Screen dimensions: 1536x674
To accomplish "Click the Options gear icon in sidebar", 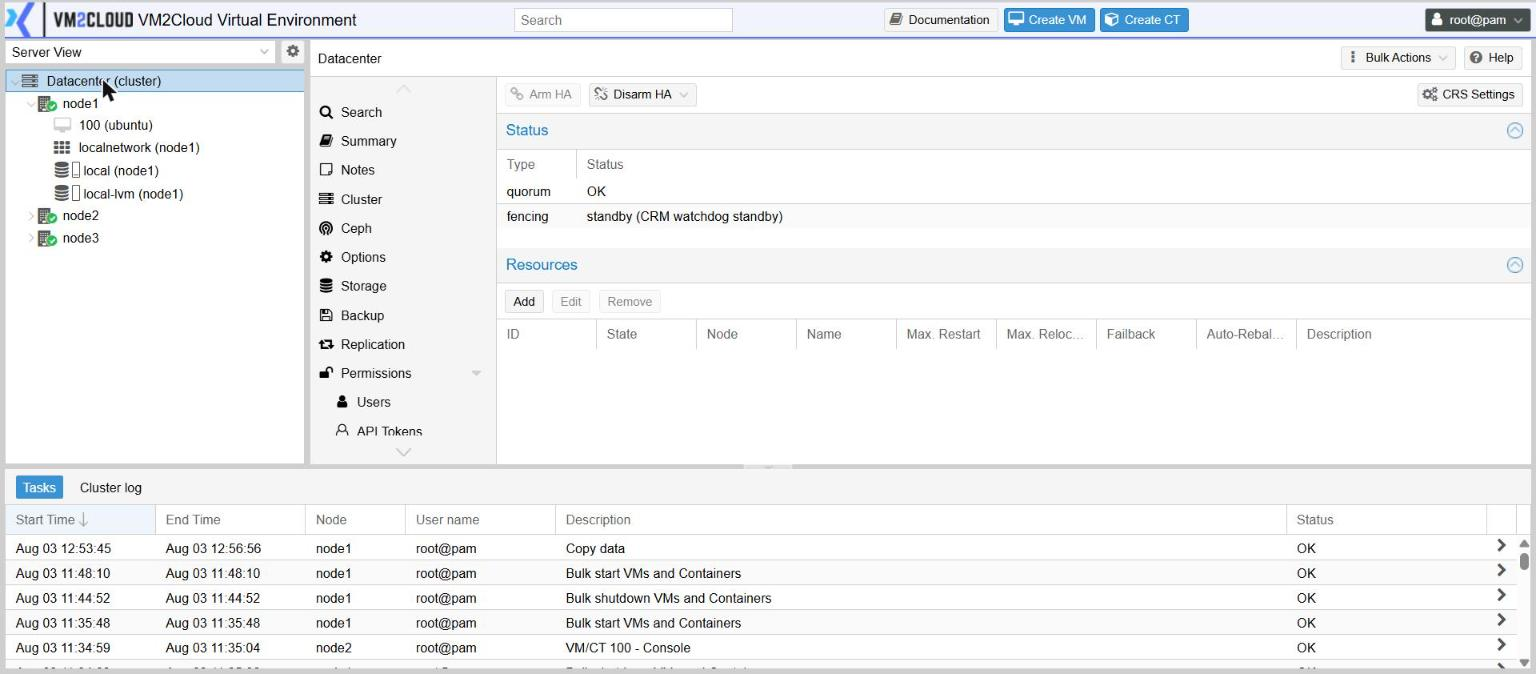I will [326, 257].
